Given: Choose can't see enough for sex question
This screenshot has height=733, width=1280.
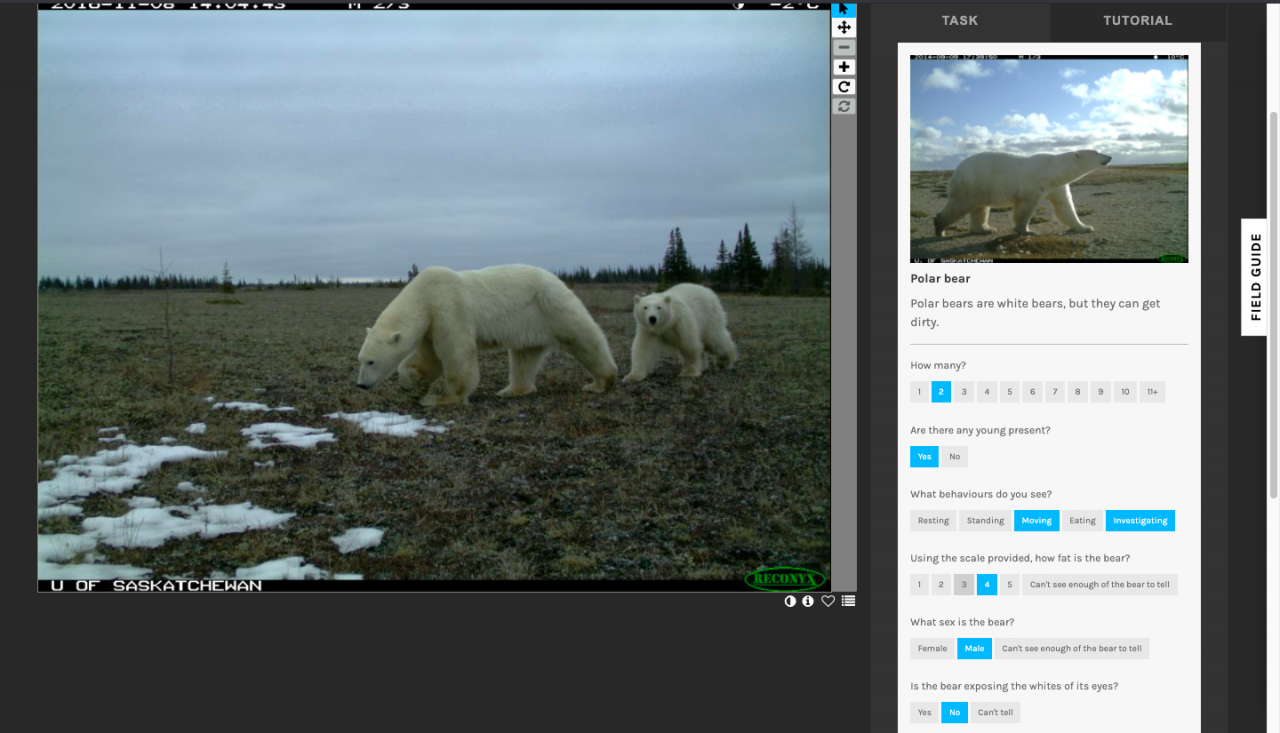Looking at the screenshot, I should [x=1072, y=649].
